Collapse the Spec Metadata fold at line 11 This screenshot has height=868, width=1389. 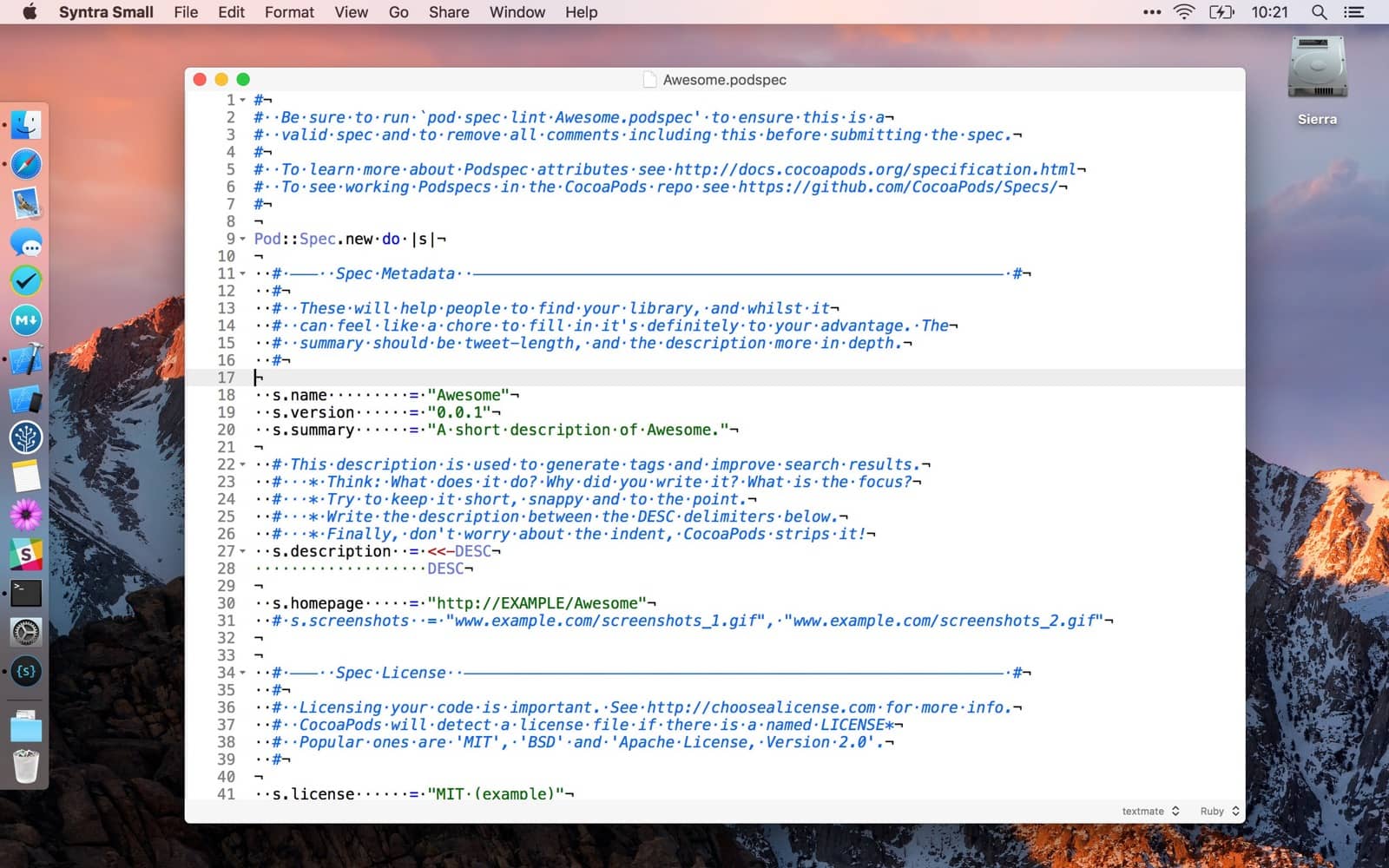point(243,273)
